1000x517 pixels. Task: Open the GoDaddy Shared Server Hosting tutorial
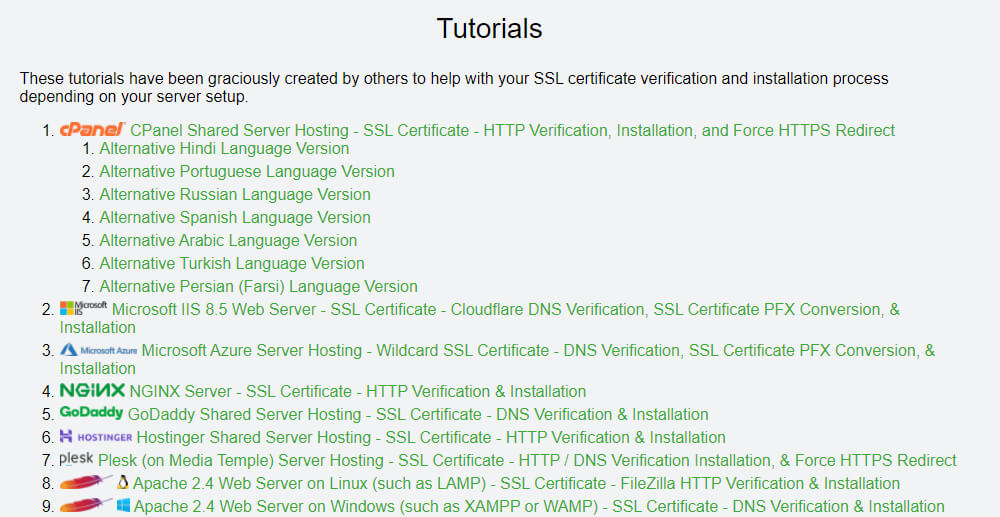point(418,414)
